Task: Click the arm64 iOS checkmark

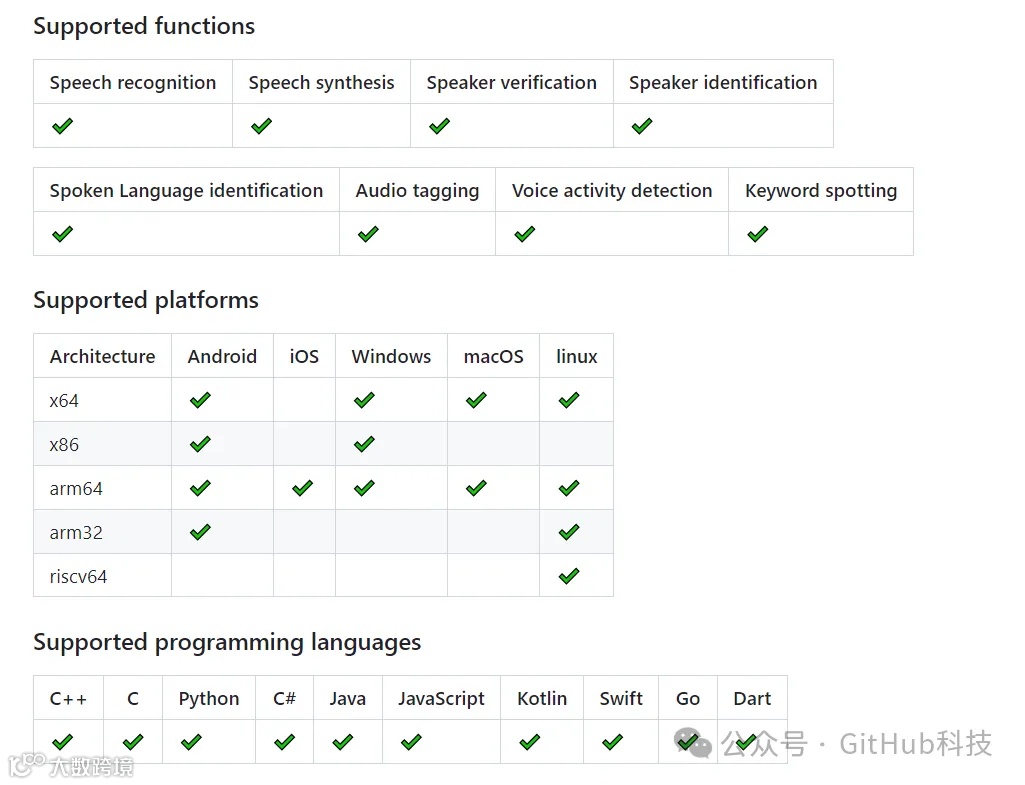Action: 302,488
